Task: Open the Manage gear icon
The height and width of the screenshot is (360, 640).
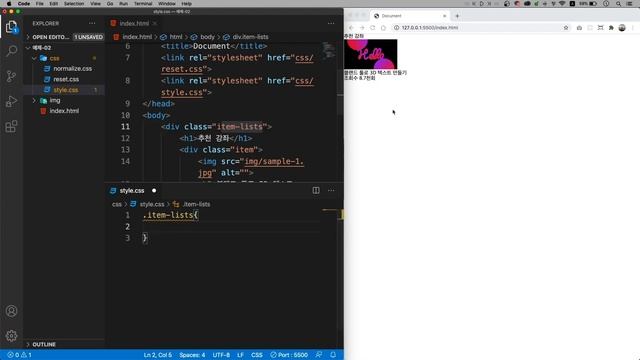Action: (11, 336)
